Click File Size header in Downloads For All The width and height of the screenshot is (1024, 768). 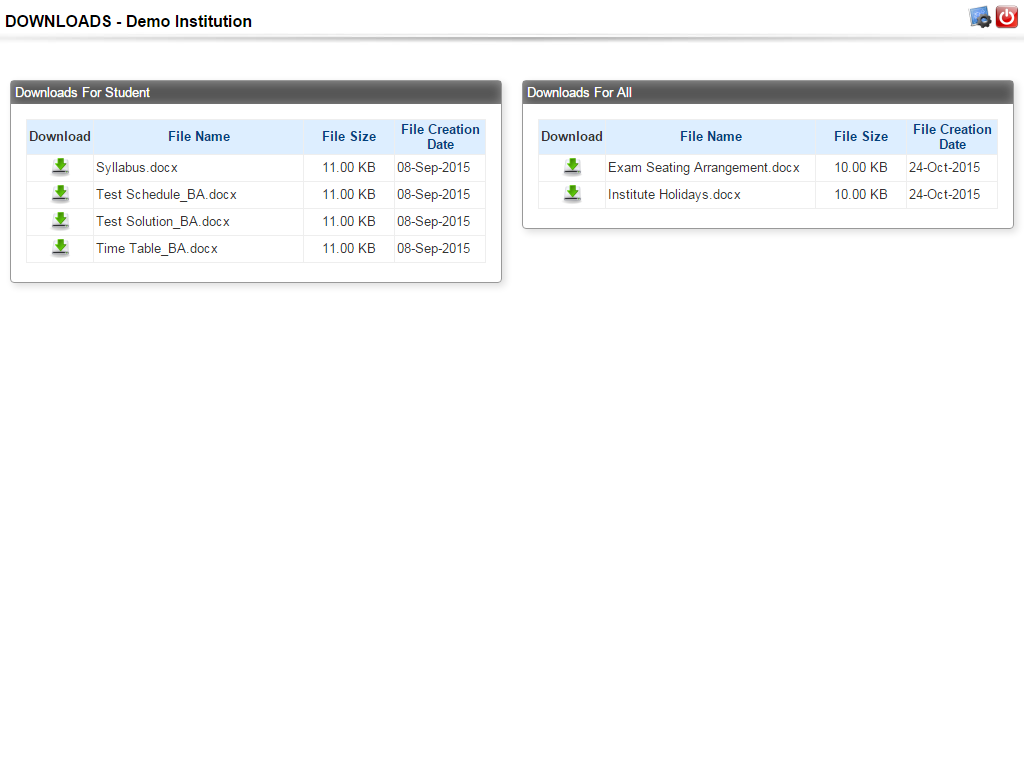tap(861, 136)
